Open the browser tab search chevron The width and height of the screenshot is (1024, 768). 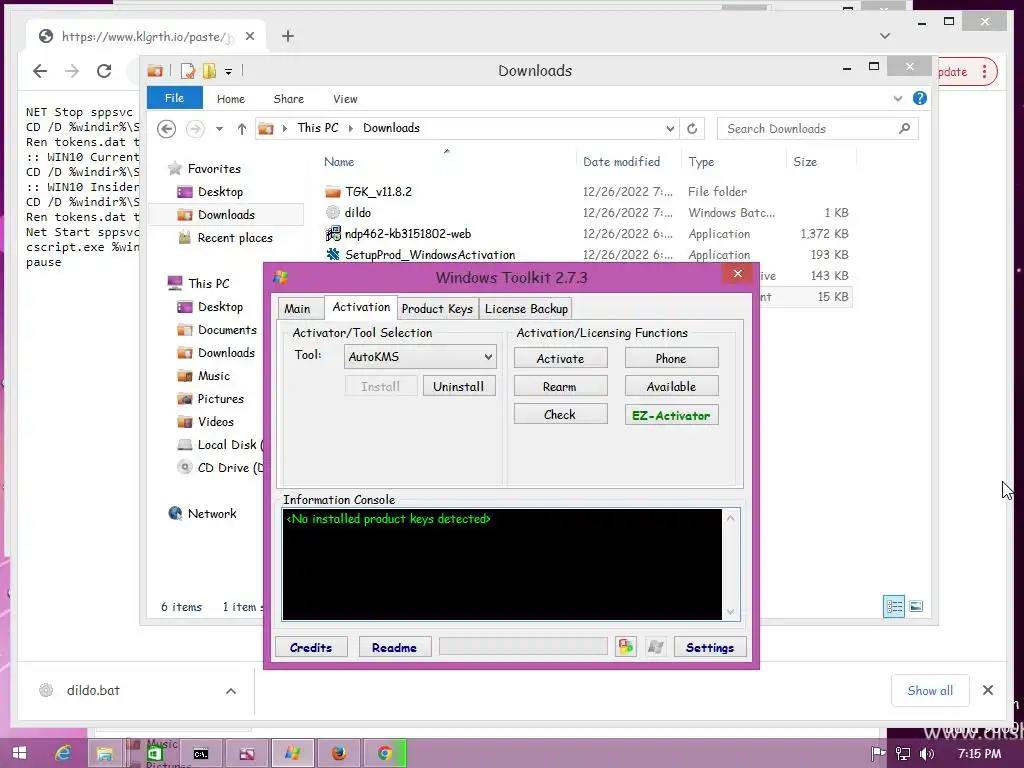[x=885, y=36]
